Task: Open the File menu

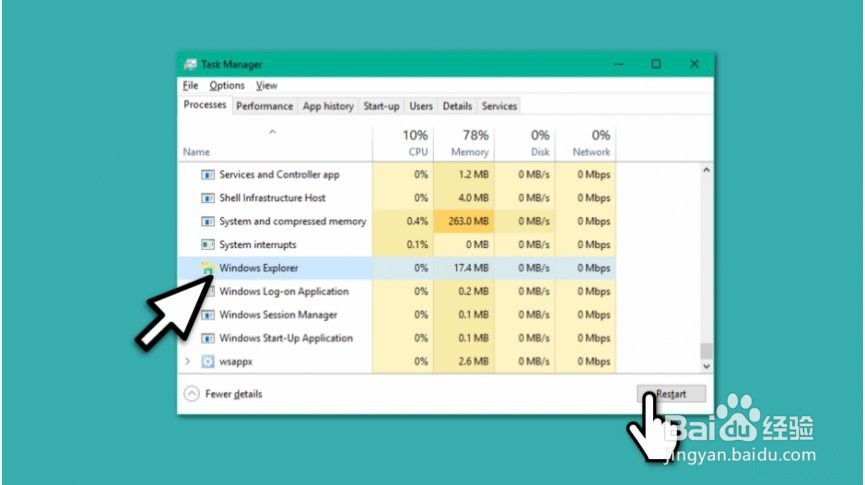Action: [190, 86]
